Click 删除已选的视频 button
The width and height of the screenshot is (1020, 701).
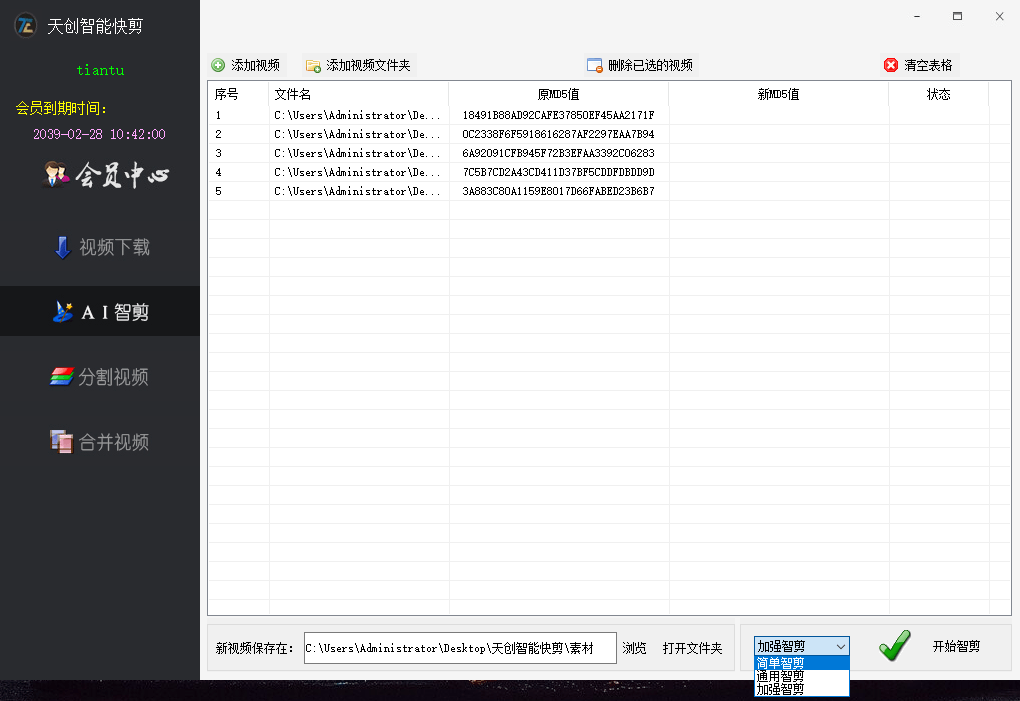640,65
